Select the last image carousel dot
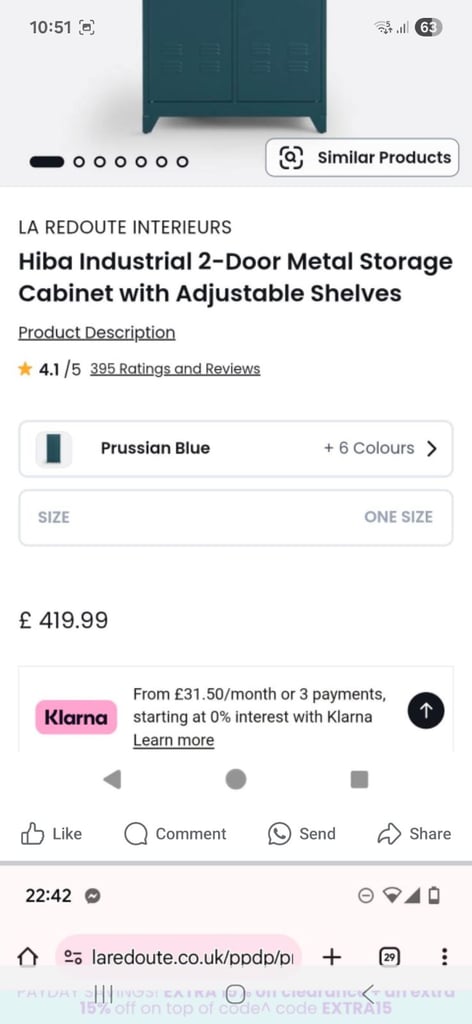The image size is (472, 1024). [183, 161]
